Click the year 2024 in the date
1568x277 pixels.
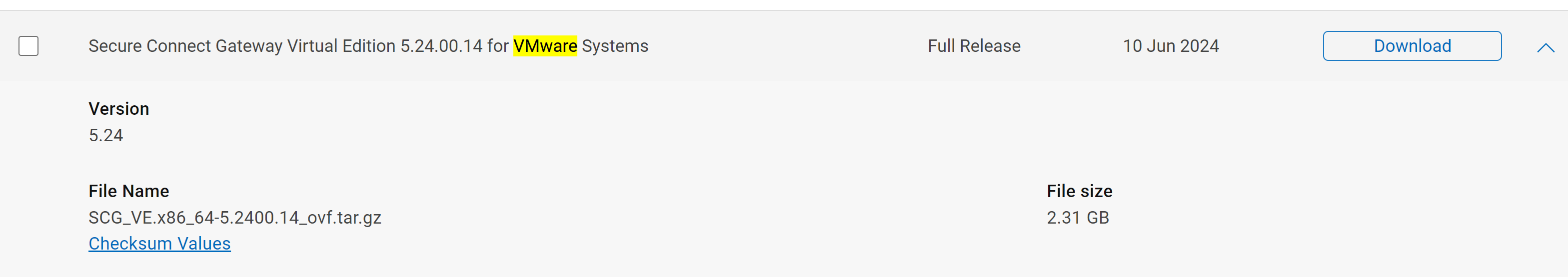click(1199, 46)
